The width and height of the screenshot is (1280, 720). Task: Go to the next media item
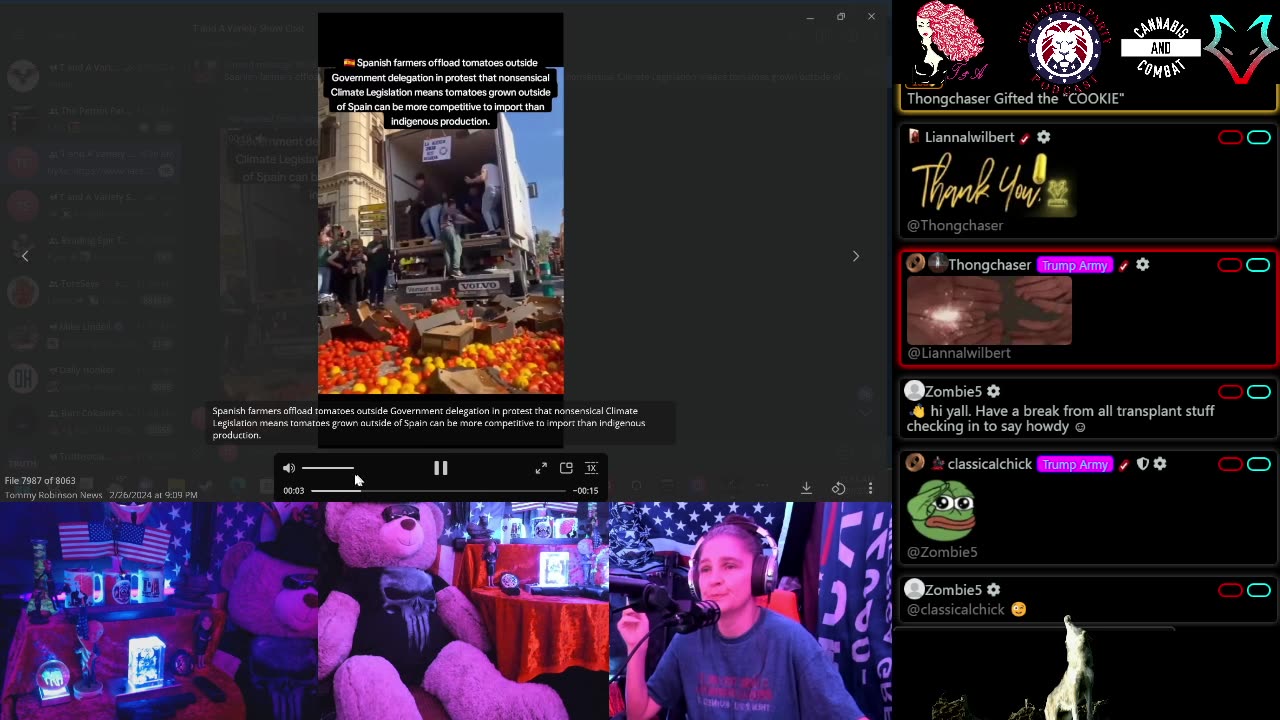855,256
